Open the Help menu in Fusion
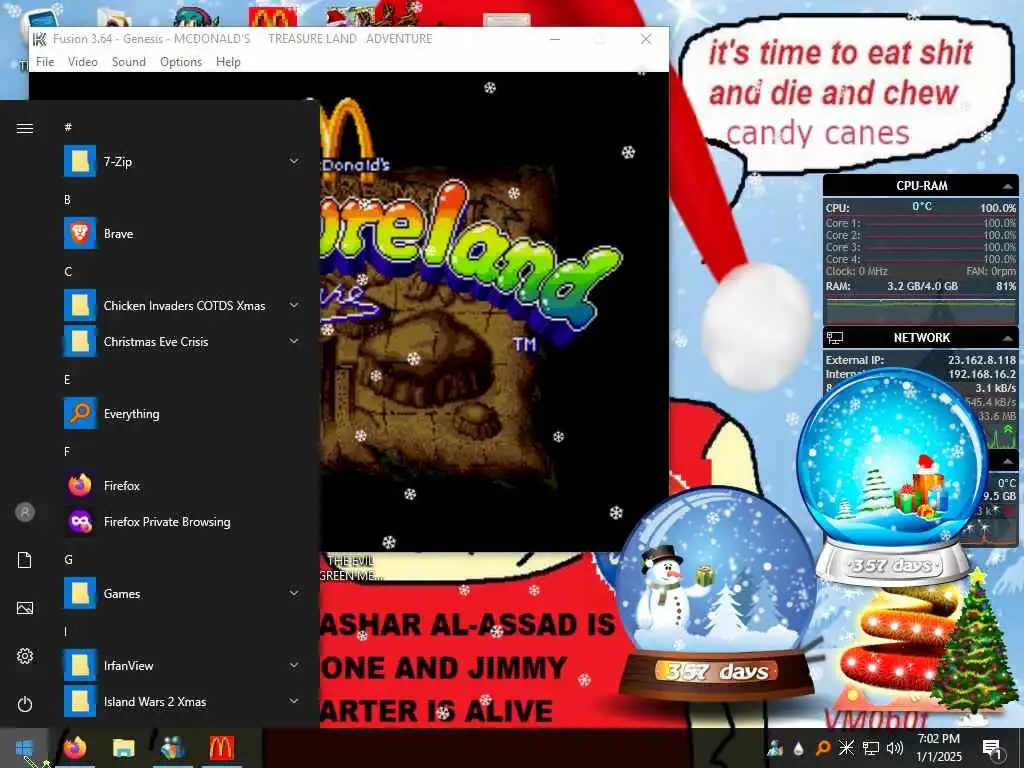 tap(229, 61)
